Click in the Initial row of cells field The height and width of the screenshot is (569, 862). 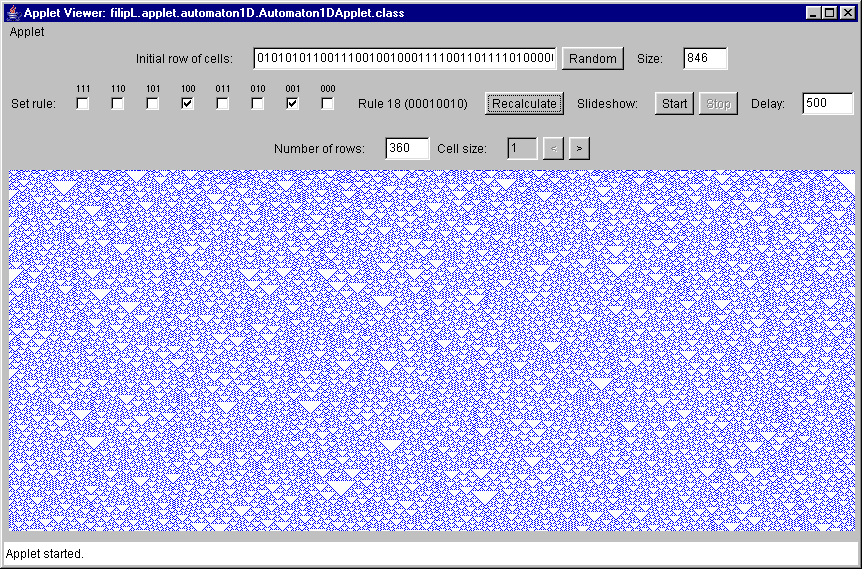coord(405,58)
